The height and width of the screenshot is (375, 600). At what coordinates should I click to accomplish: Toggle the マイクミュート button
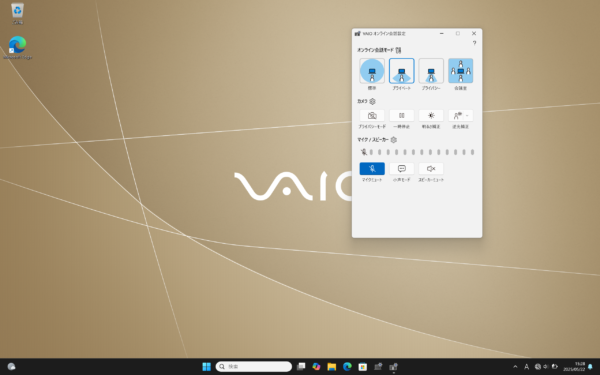(372, 169)
